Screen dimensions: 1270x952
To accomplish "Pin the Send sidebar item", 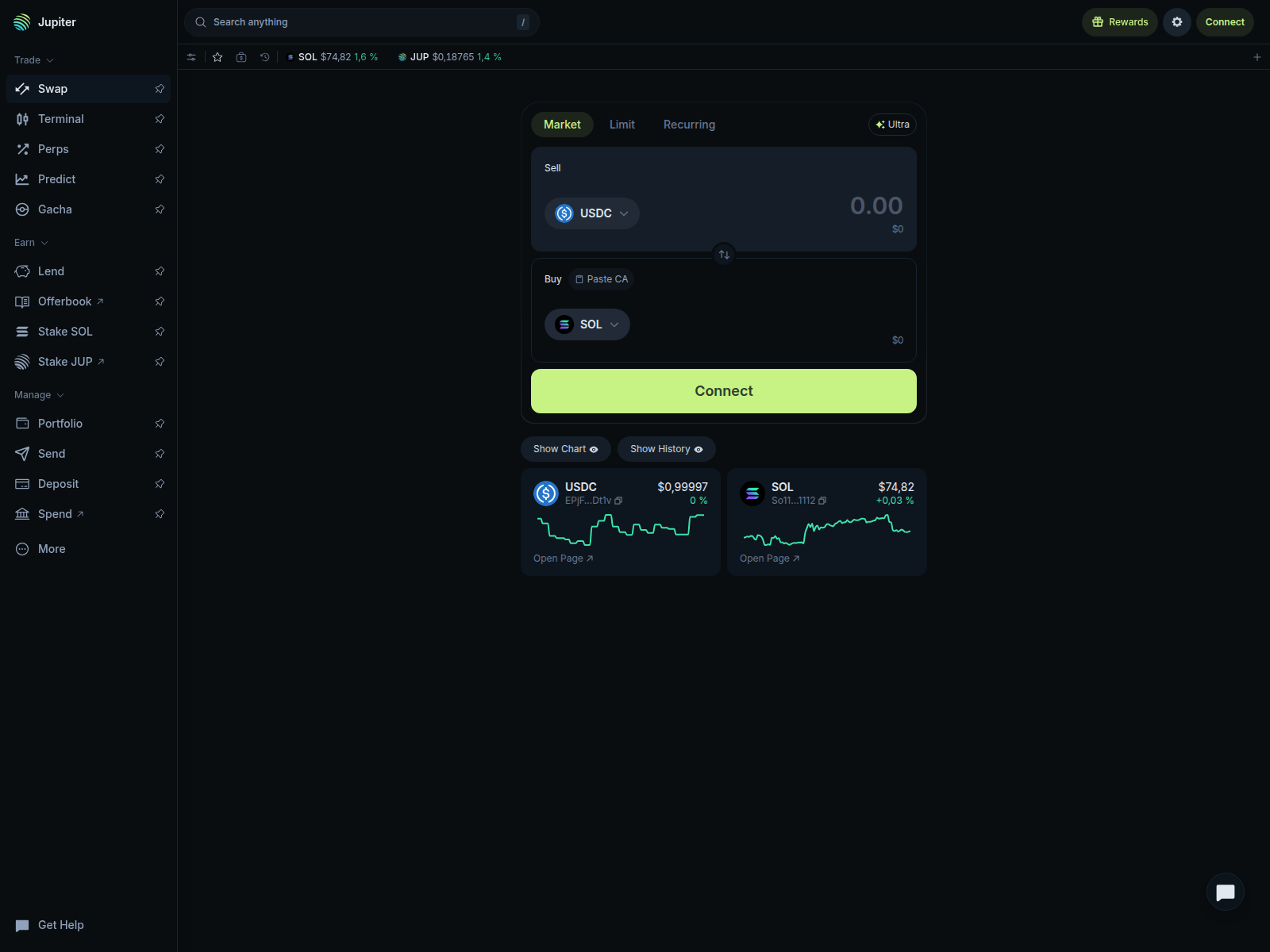I will point(160,454).
